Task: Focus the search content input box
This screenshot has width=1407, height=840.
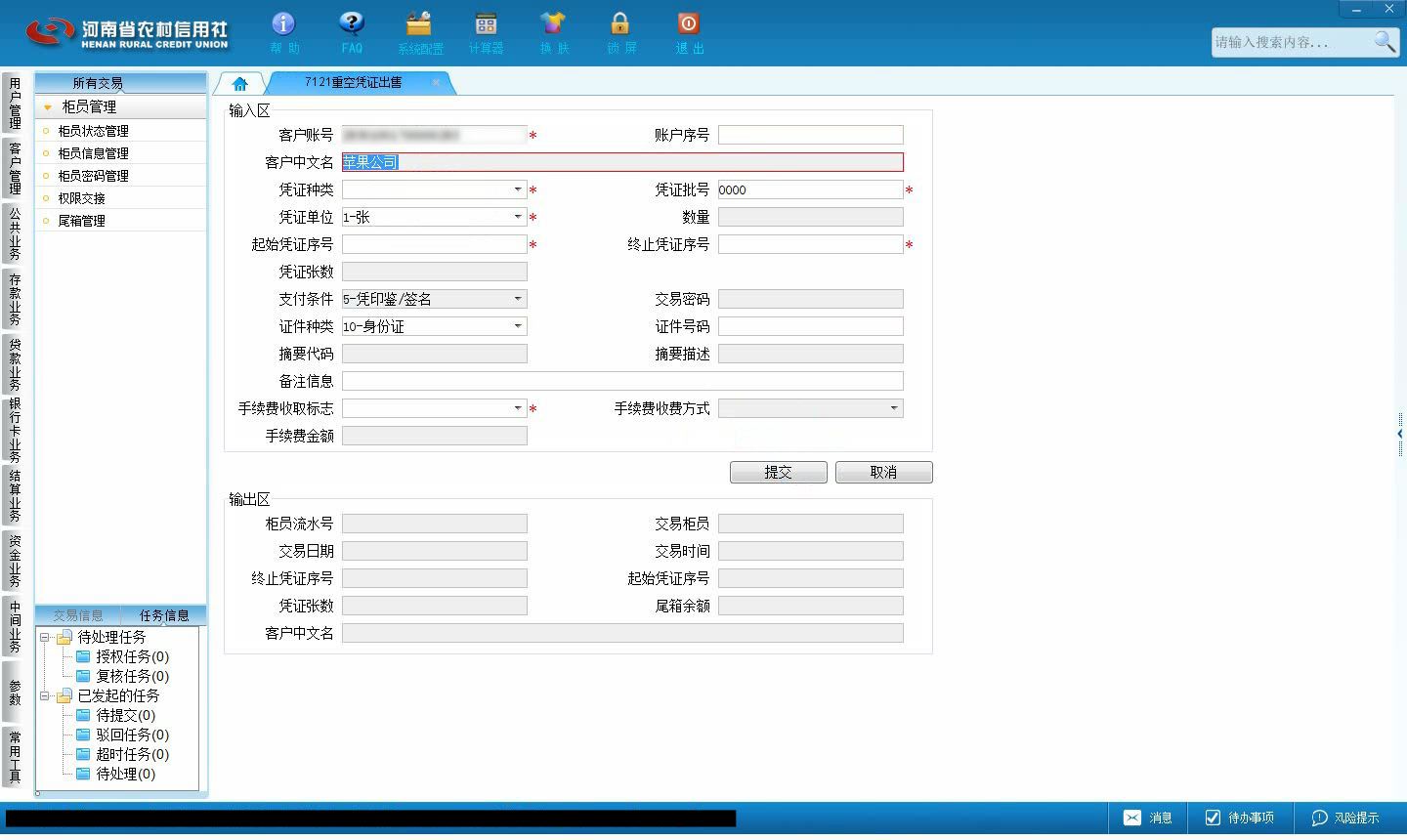Action: pyautogui.click(x=1292, y=42)
